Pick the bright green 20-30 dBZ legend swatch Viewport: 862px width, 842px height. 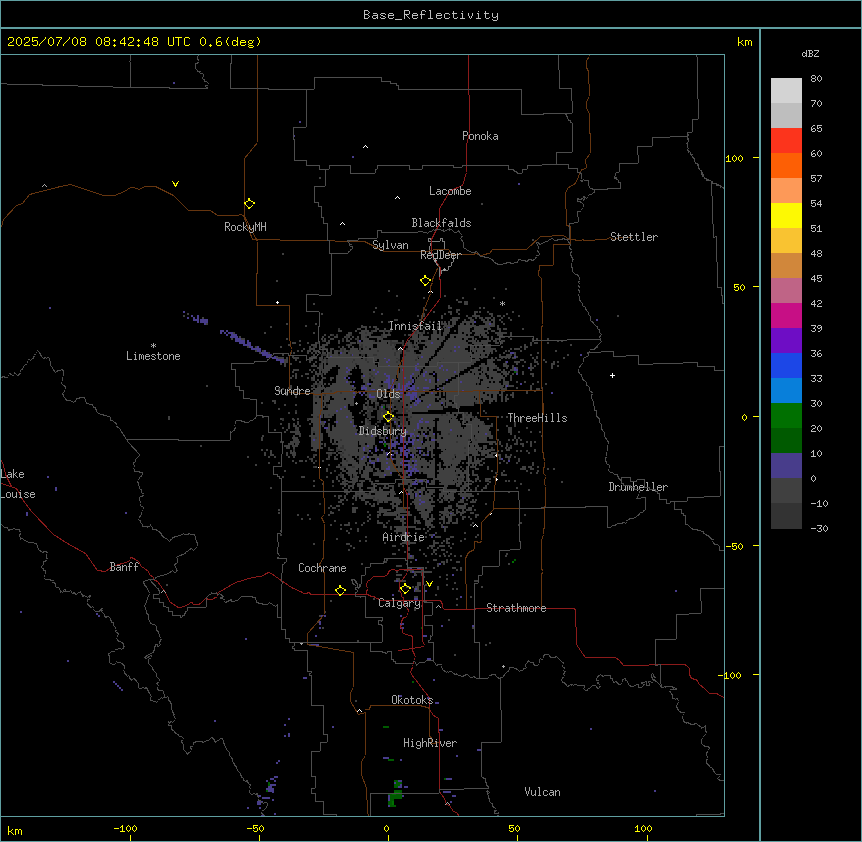pyautogui.click(x=786, y=416)
